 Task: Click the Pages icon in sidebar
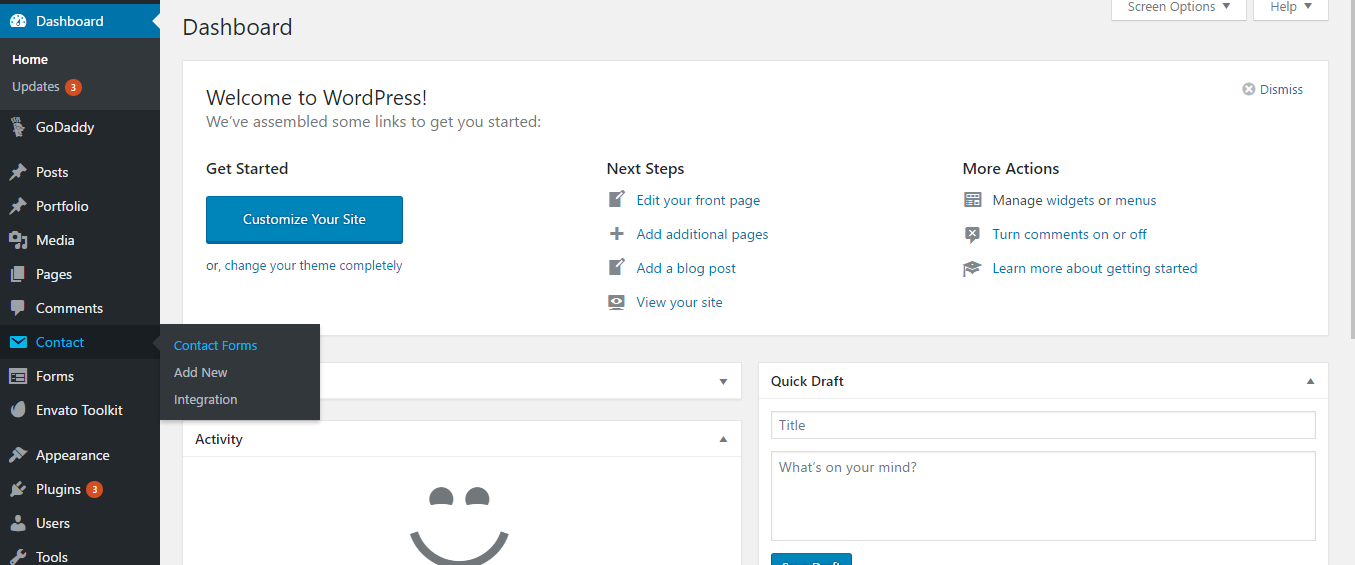coord(18,274)
